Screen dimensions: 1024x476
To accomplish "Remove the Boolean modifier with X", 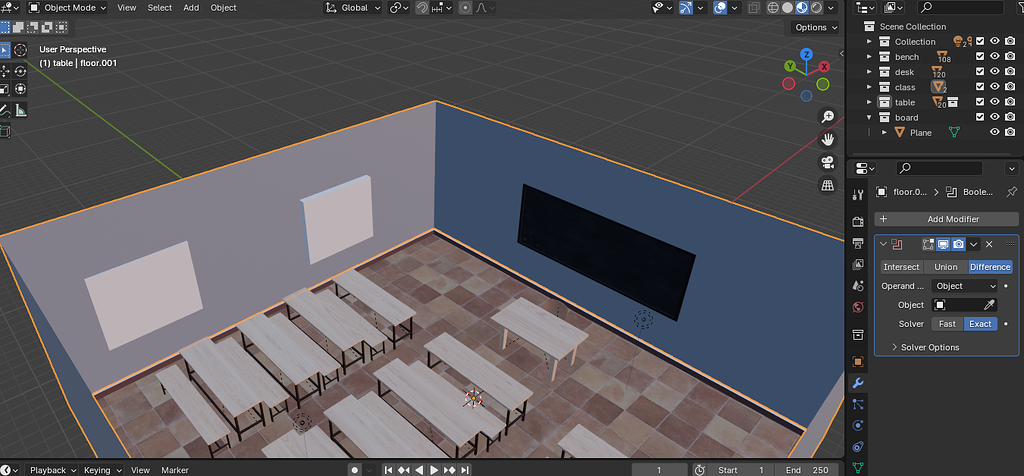I will click(989, 244).
